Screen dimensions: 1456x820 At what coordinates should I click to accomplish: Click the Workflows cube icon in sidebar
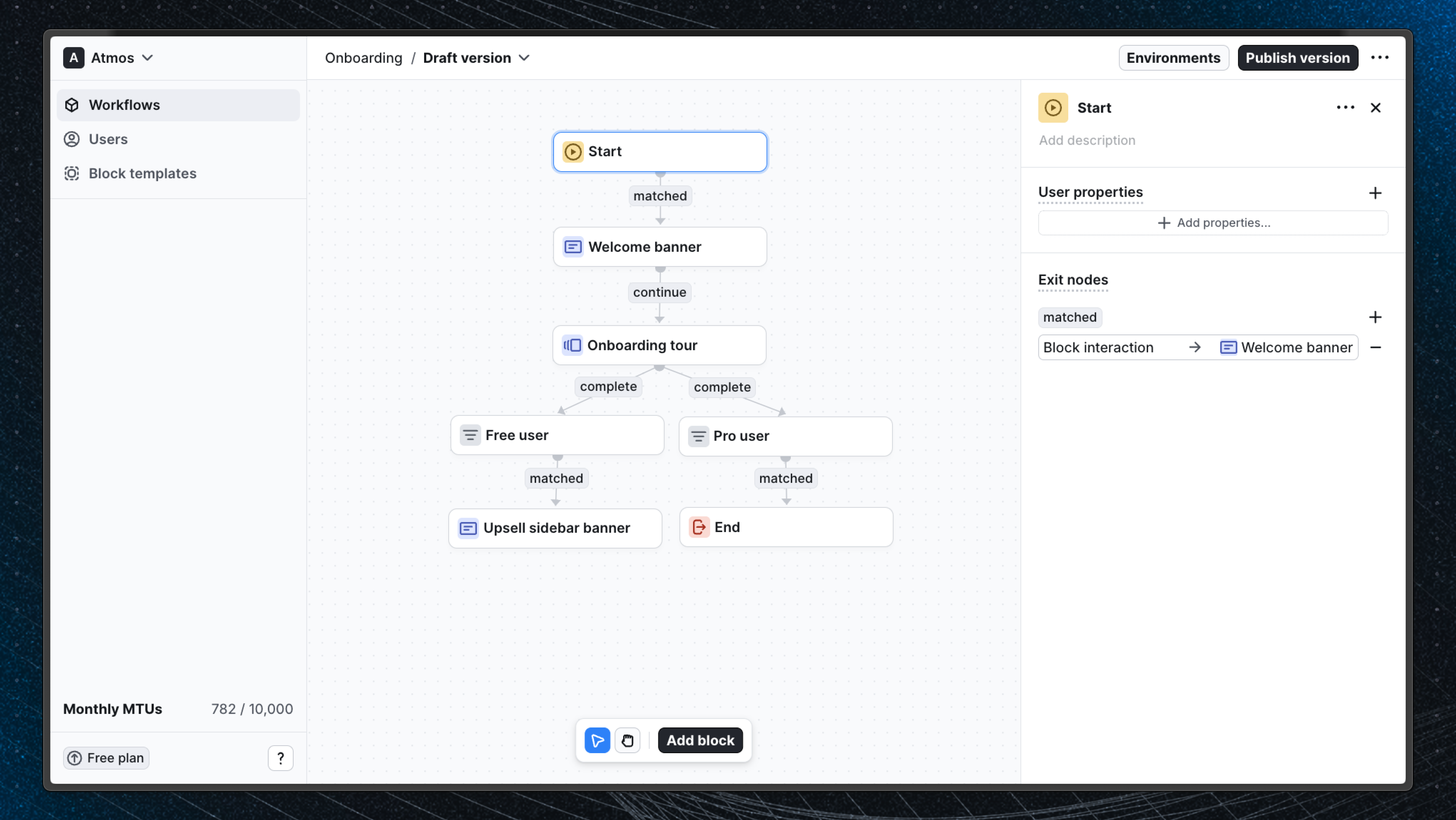(72, 105)
